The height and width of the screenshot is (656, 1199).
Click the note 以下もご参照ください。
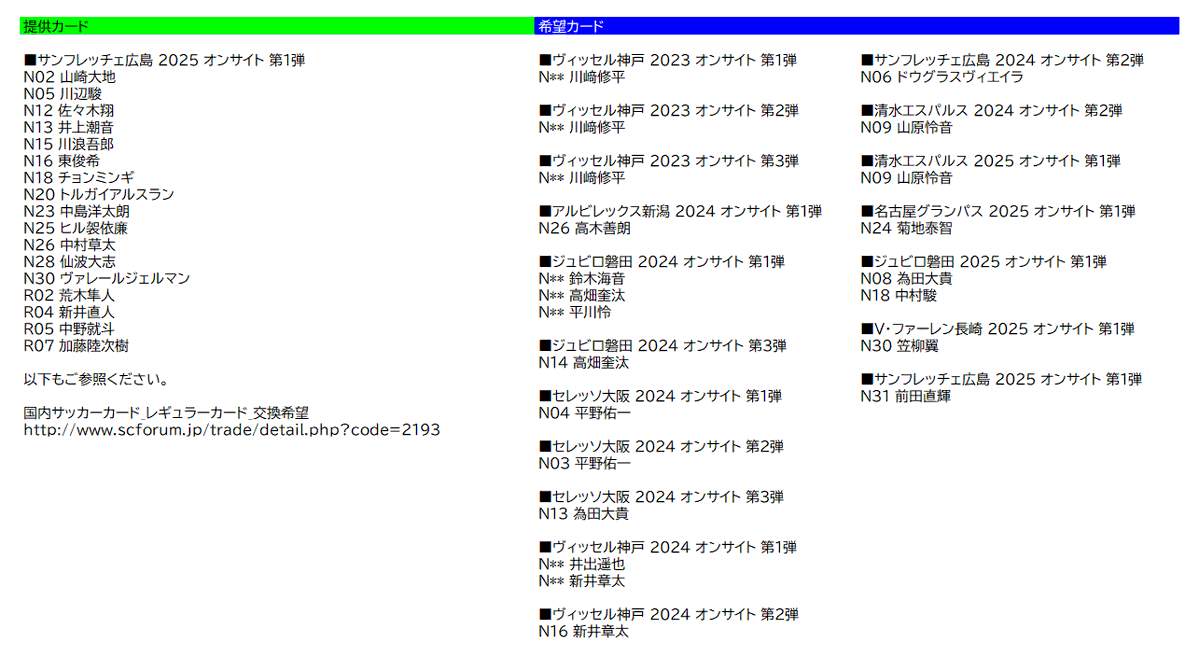pyautogui.click(x=97, y=380)
